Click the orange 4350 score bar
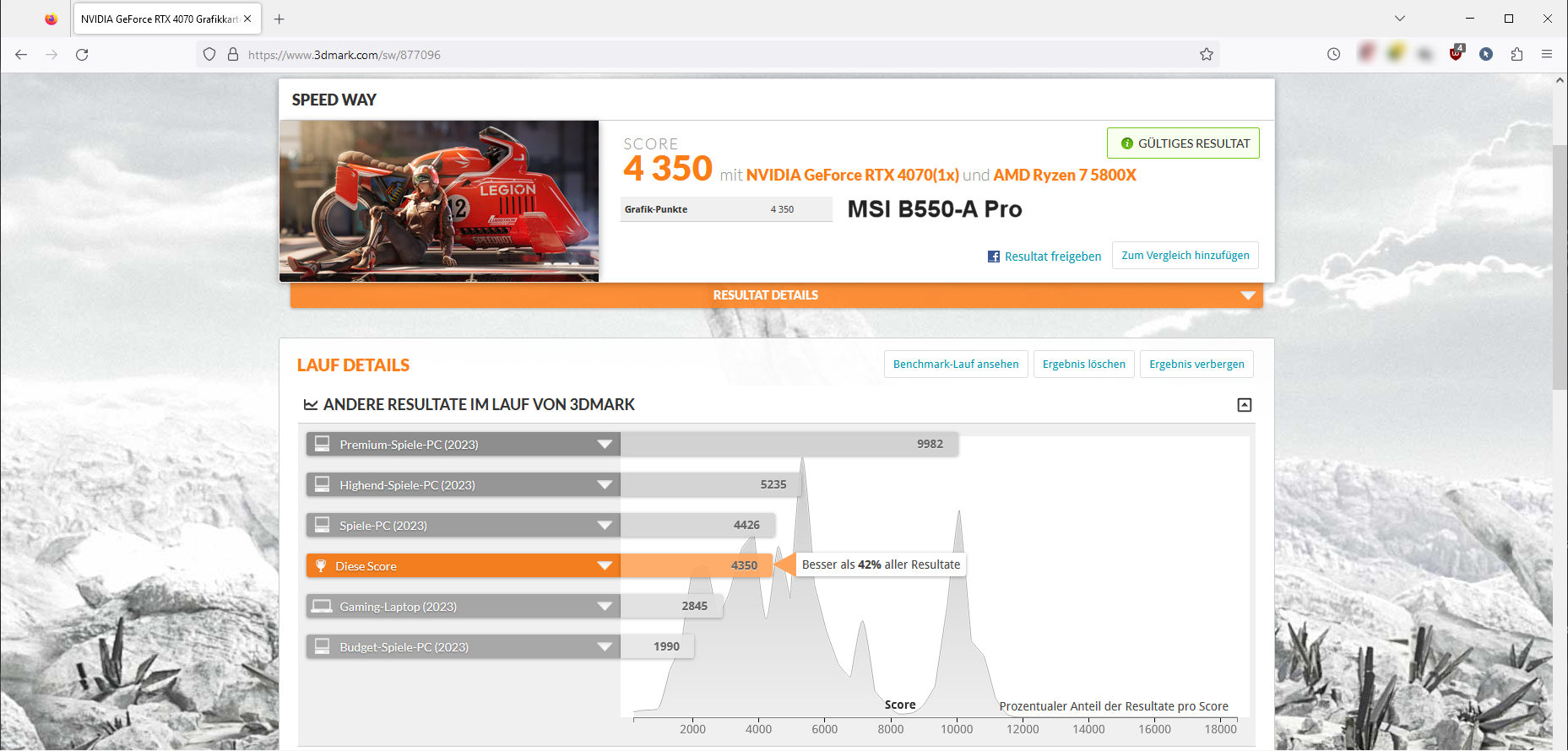1568x751 pixels. (696, 565)
